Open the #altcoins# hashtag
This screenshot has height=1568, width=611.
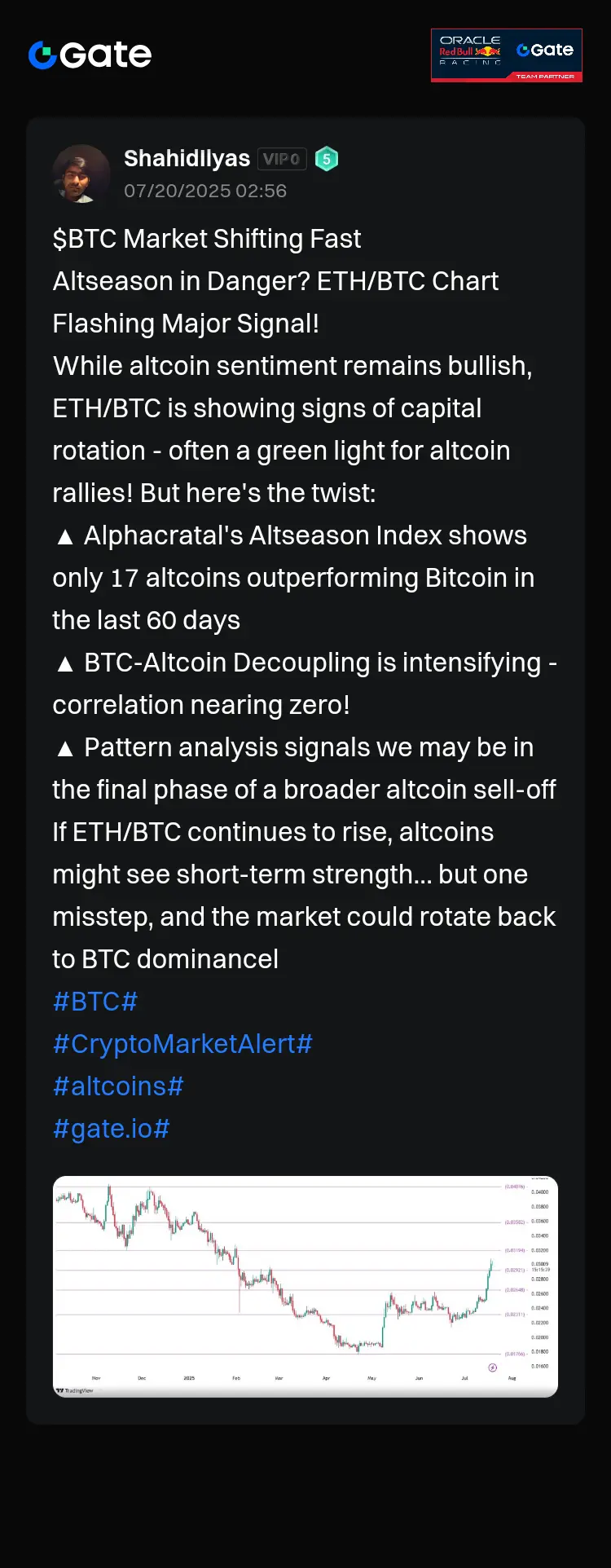point(118,1086)
